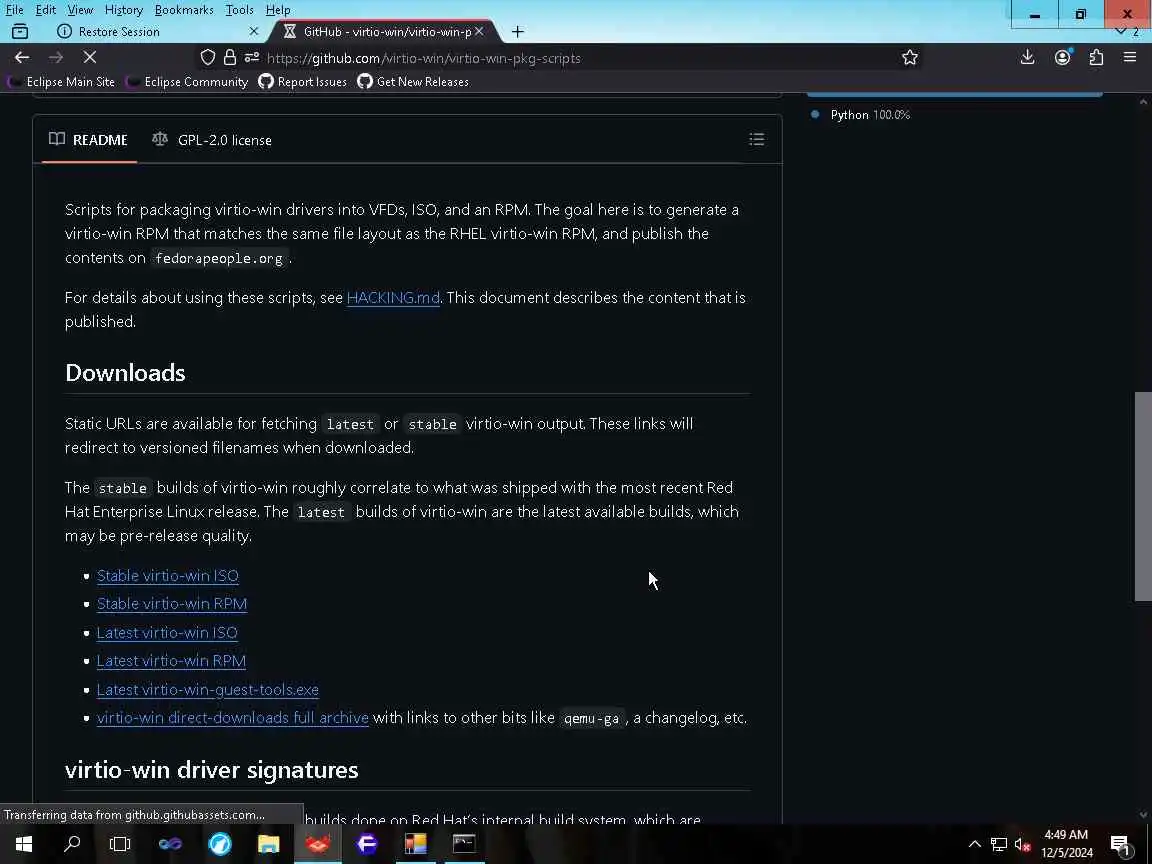Open the Windows Start button
The height and width of the screenshot is (864, 1152).
point(23,843)
